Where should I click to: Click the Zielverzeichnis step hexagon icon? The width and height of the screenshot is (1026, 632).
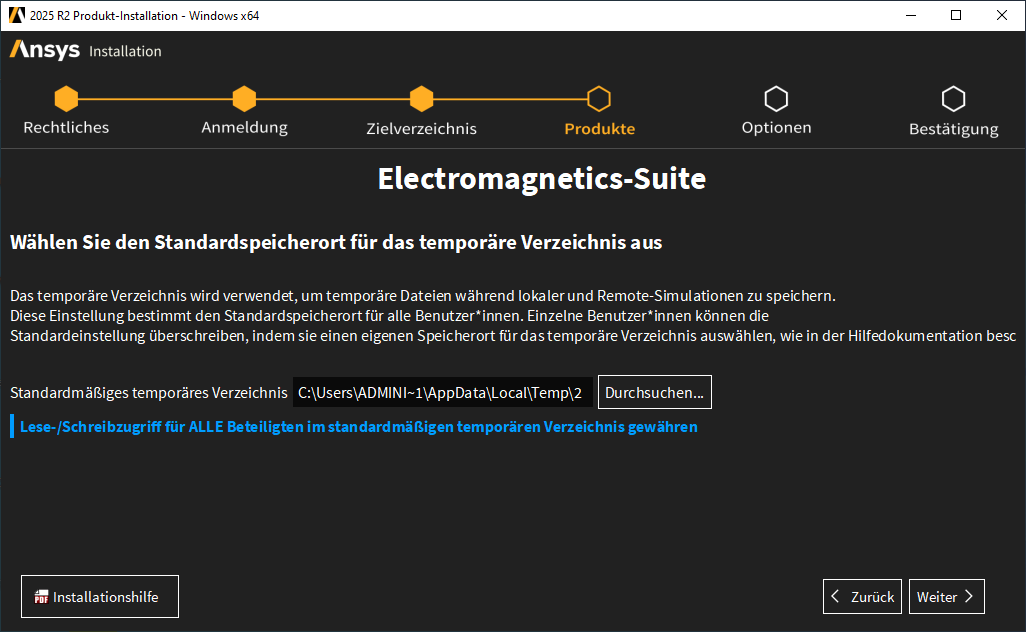pos(421,99)
